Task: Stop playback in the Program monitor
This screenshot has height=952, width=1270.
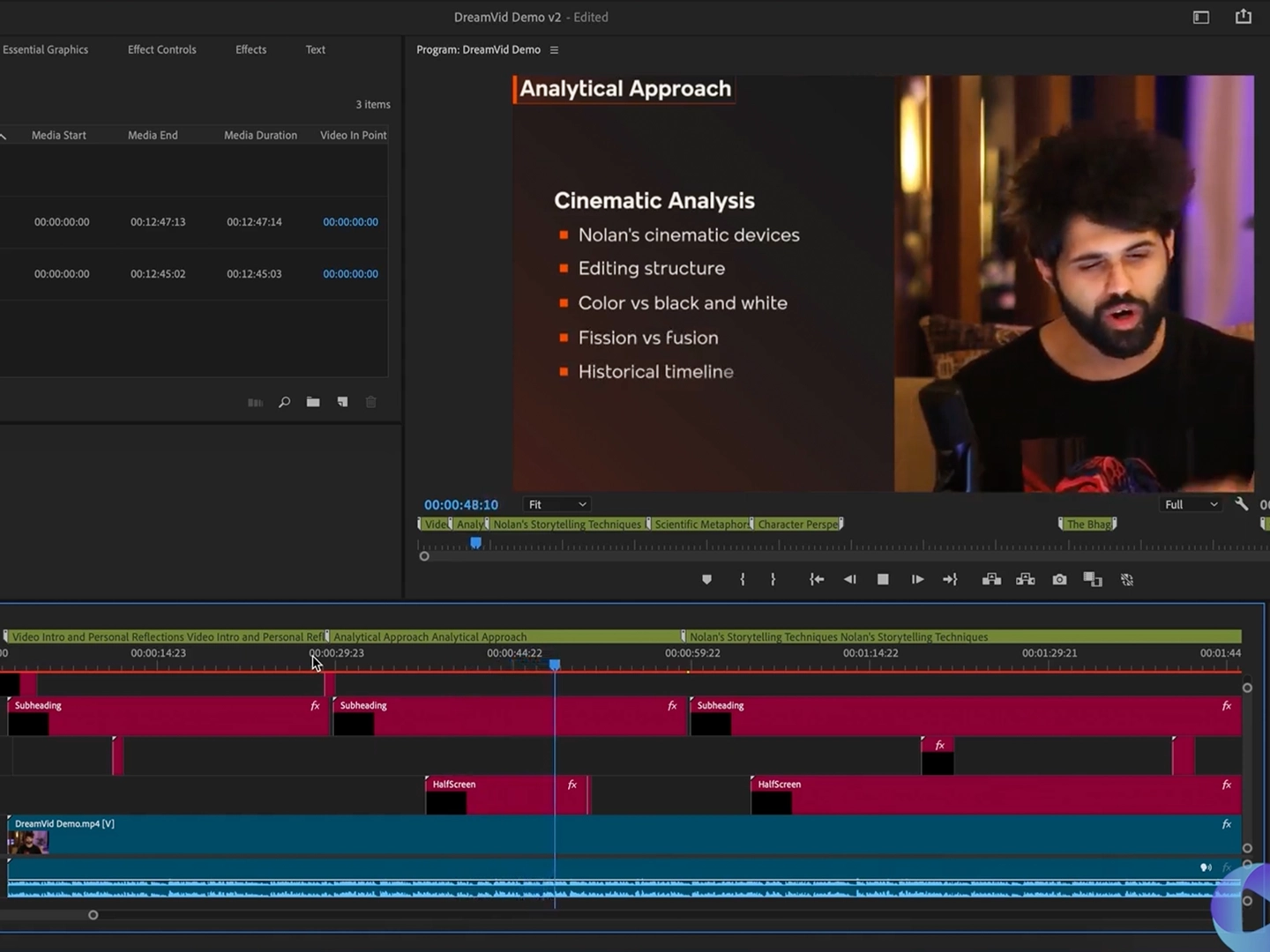Action: coord(883,579)
